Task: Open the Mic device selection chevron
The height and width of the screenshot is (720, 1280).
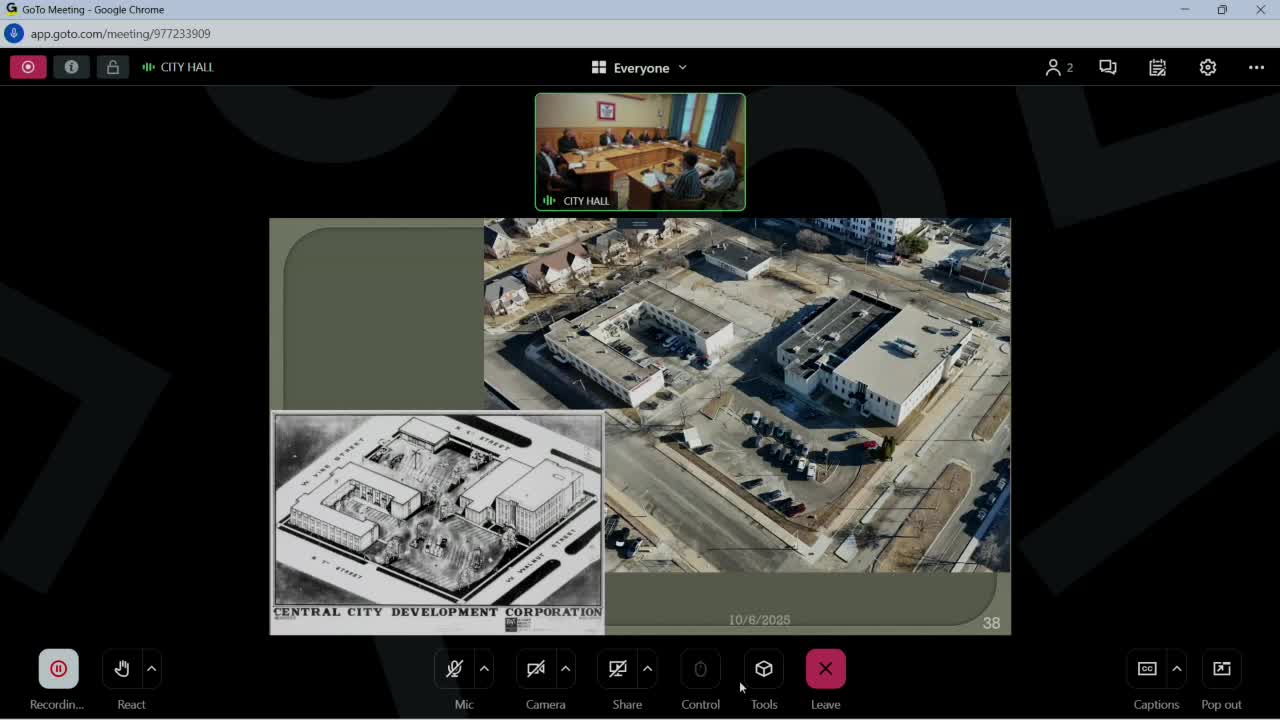Action: pyautogui.click(x=483, y=668)
